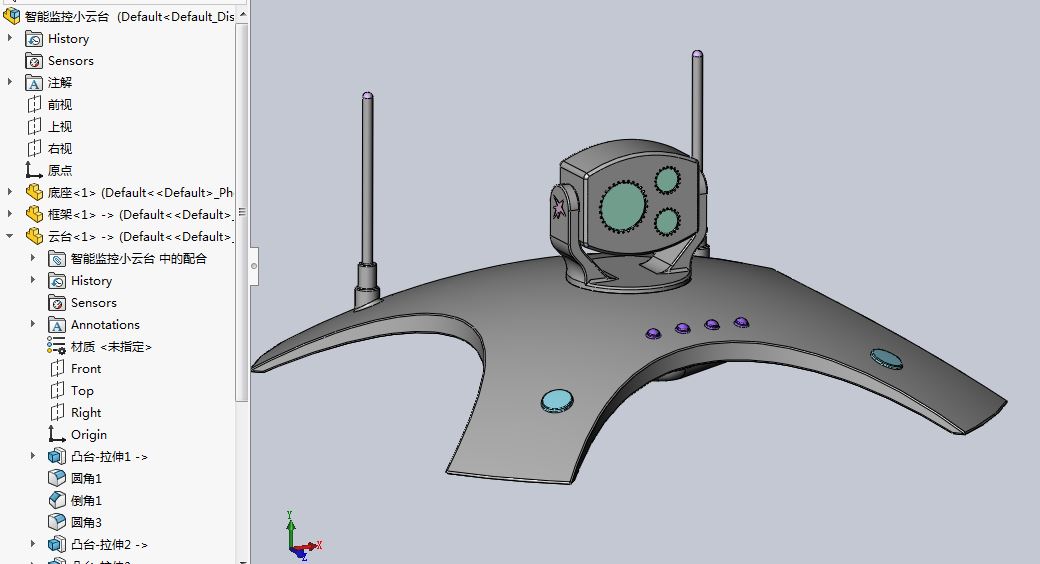1040x564 pixels.
Task: Click the feature tree vertical scrollbar
Action: pos(242,212)
